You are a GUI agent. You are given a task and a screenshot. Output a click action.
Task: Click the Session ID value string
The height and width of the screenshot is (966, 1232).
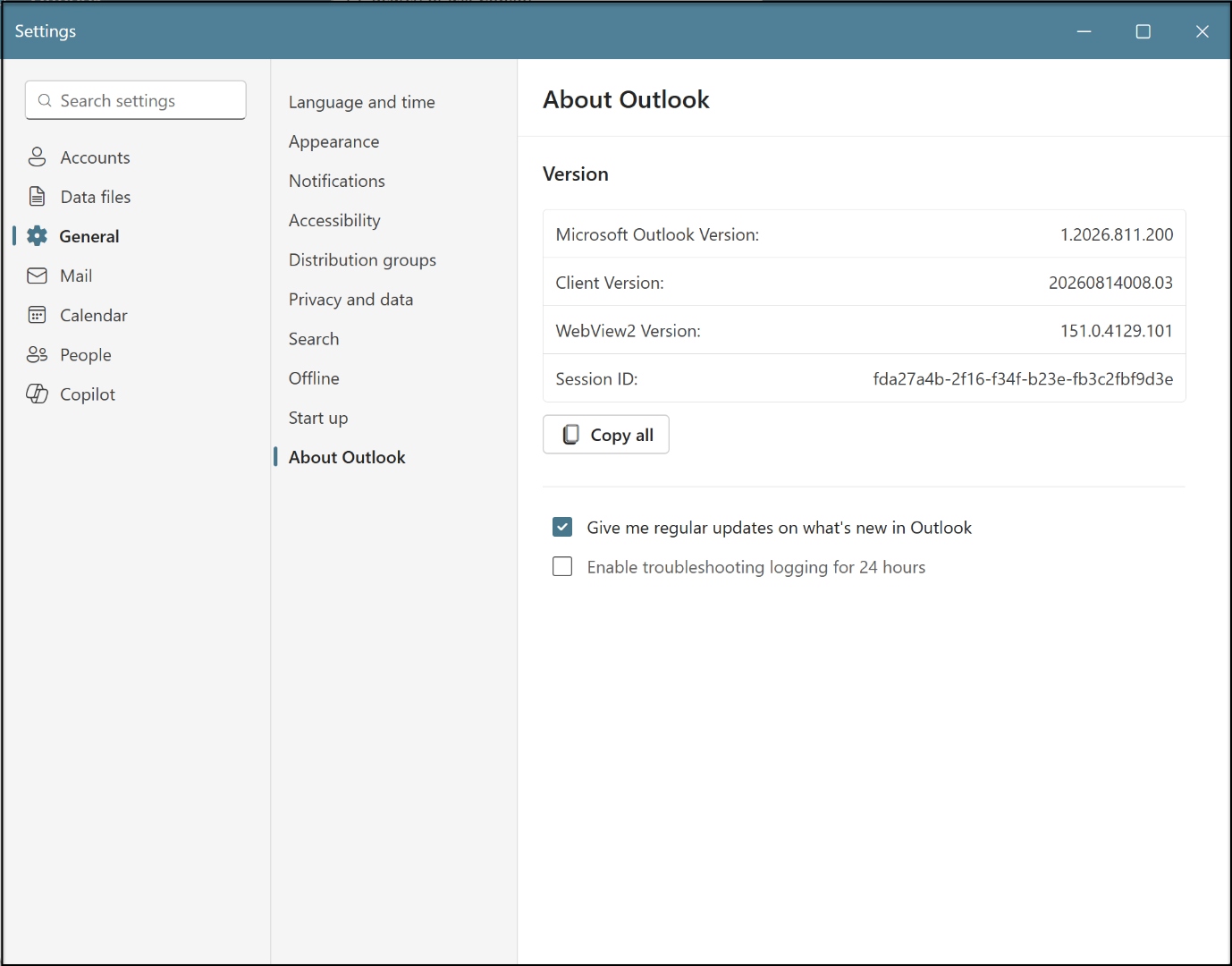coord(1023,379)
